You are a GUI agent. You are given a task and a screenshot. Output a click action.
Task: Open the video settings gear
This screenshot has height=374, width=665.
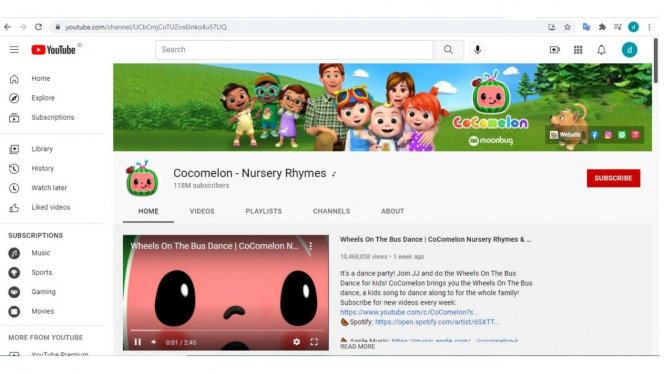[x=296, y=342]
